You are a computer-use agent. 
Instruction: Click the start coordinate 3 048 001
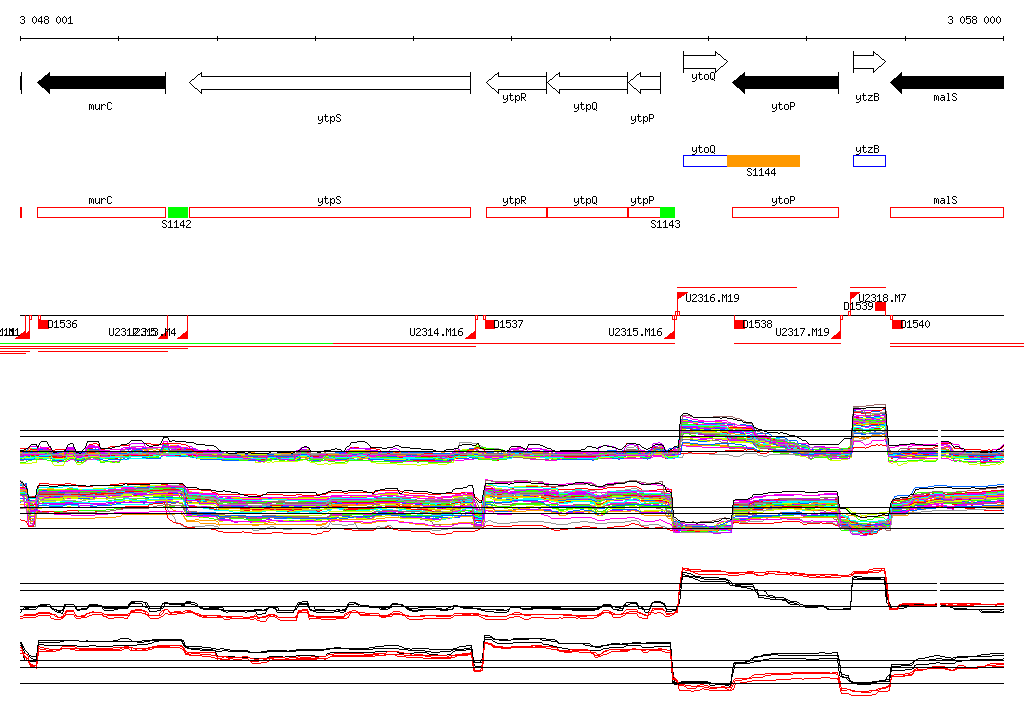click(x=46, y=20)
